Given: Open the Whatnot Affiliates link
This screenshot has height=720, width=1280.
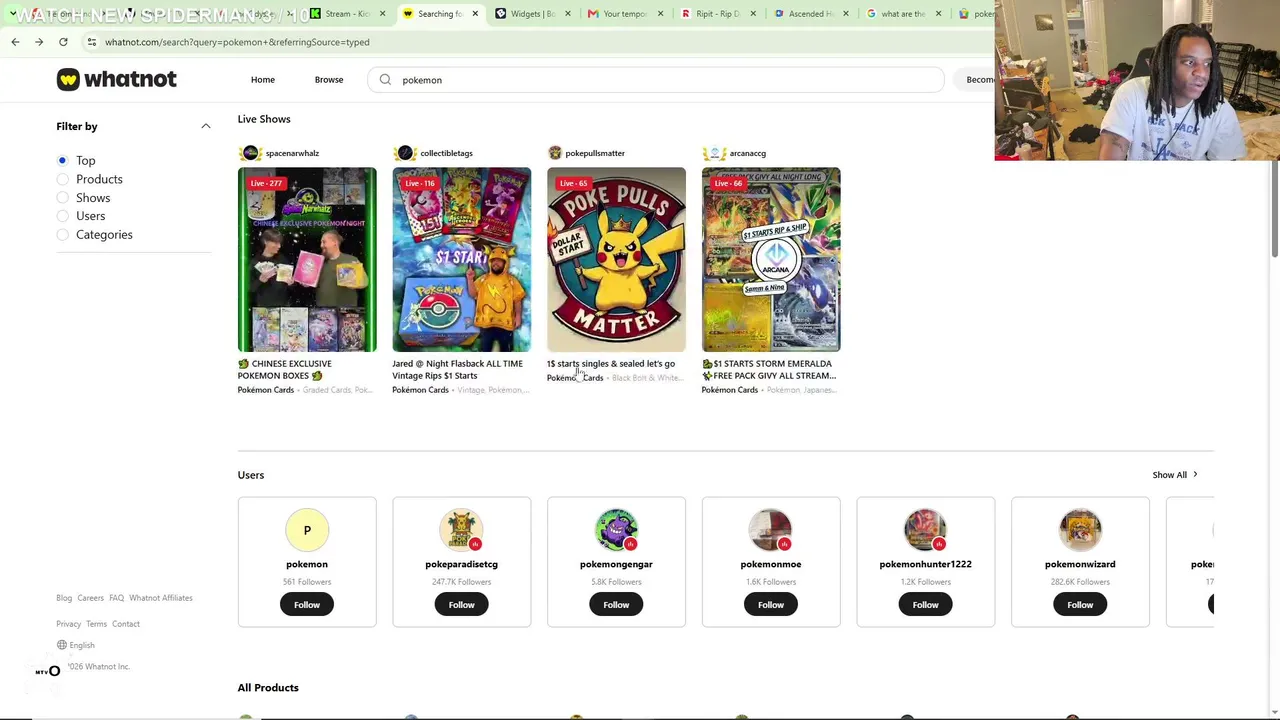Looking at the screenshot, I should pos(161,598).
